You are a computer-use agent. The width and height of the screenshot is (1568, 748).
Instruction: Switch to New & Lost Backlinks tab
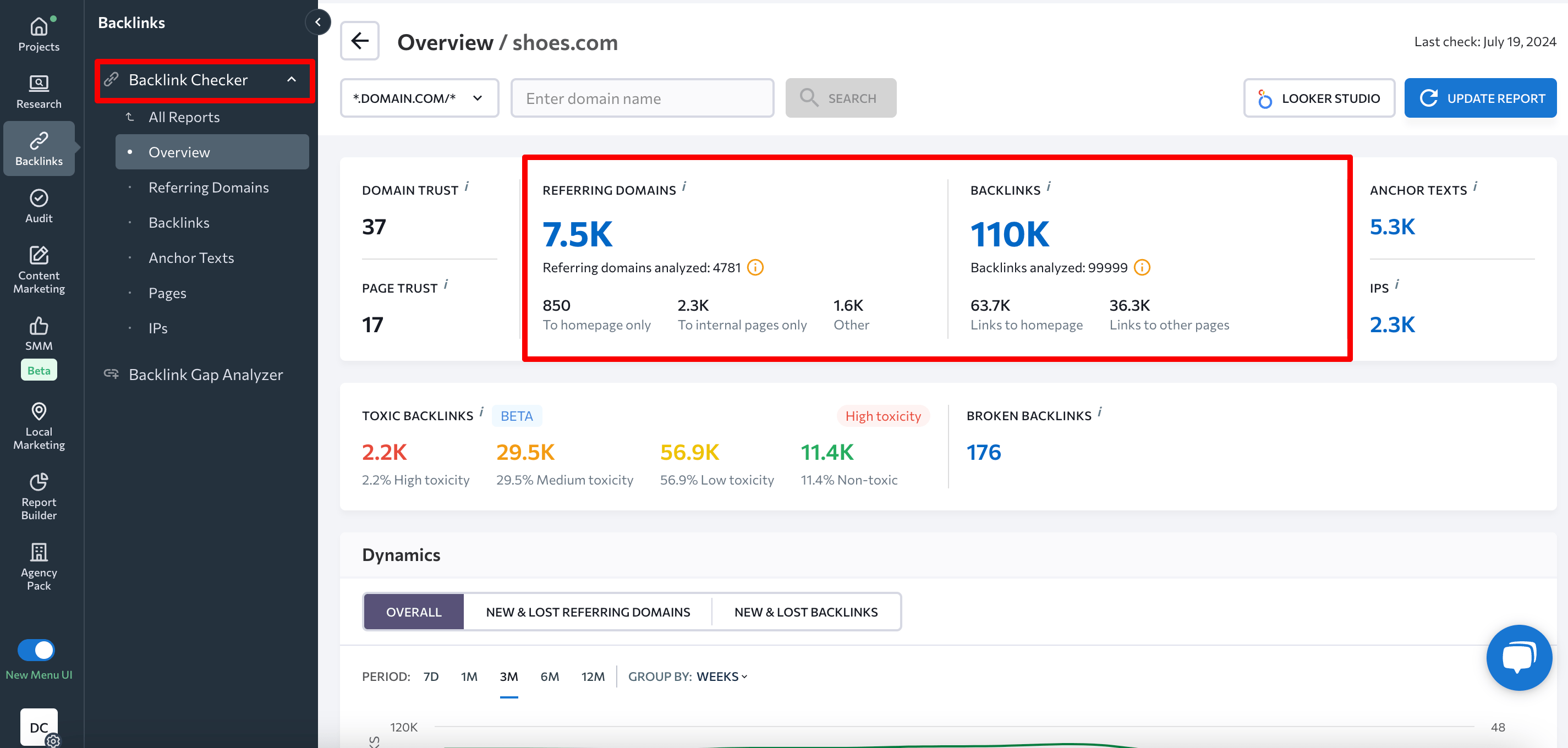[806, 612]
